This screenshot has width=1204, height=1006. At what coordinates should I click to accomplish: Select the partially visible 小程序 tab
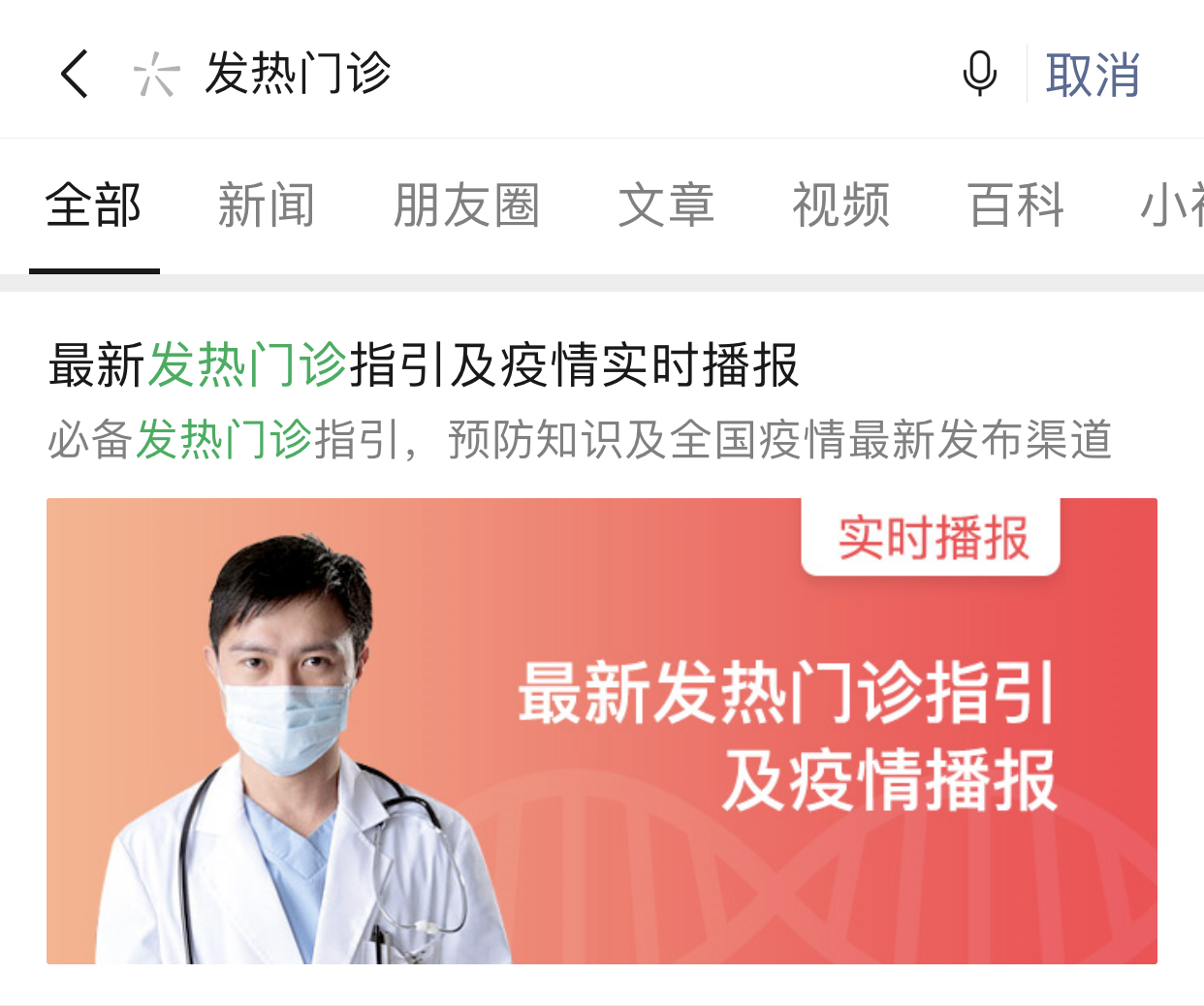(x=1172, y=205)
